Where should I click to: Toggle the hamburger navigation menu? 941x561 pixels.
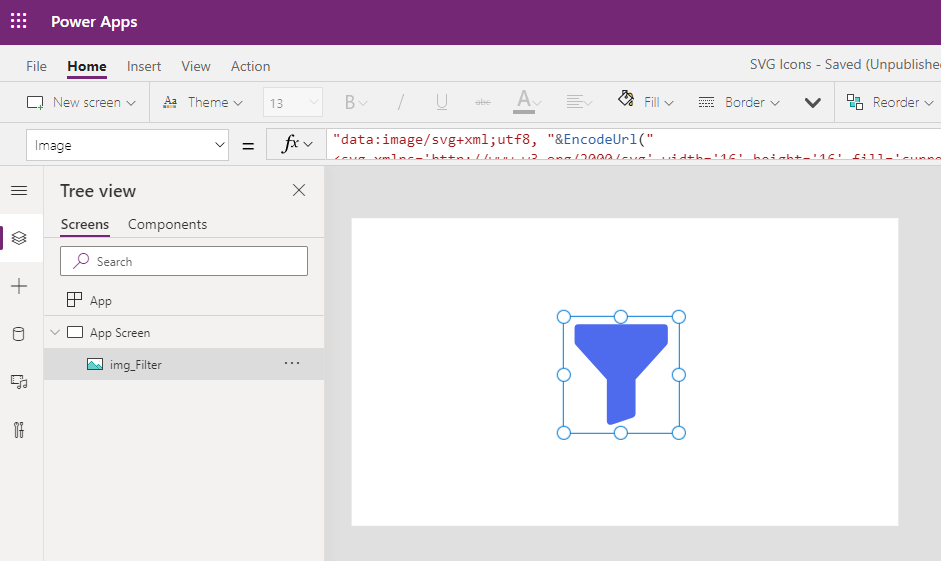(x=19, y=191)
